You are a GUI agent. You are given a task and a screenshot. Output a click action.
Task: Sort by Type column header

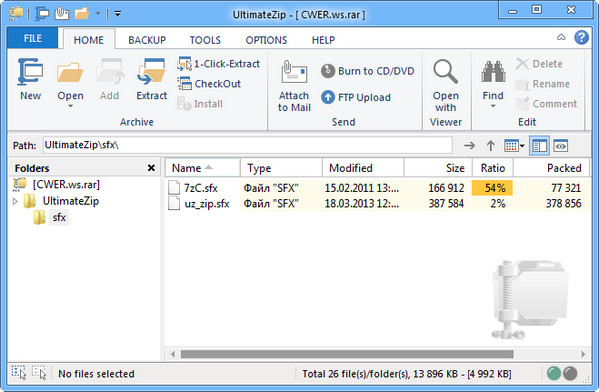[x=281, y=168]
